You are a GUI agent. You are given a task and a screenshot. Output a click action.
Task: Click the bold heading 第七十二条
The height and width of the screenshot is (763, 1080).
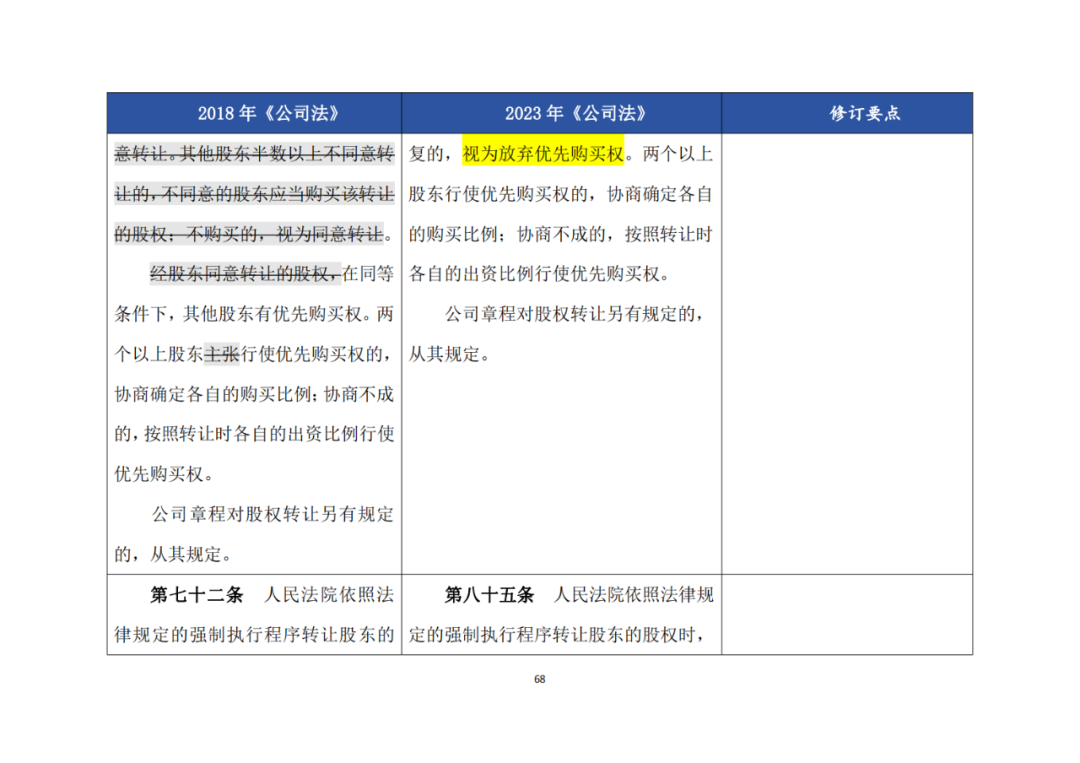(x=196, y=594)
